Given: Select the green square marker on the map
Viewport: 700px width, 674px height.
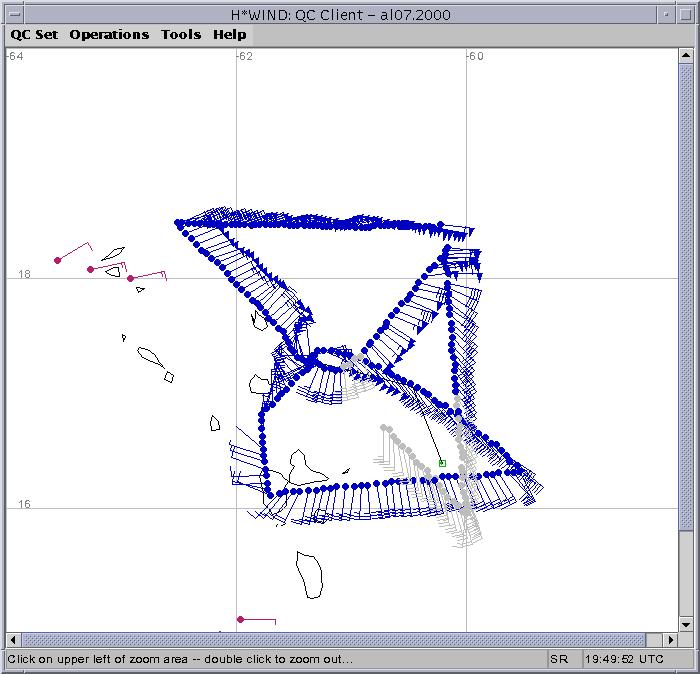Looking at the screenshot, I should click(x=442, y=463).
